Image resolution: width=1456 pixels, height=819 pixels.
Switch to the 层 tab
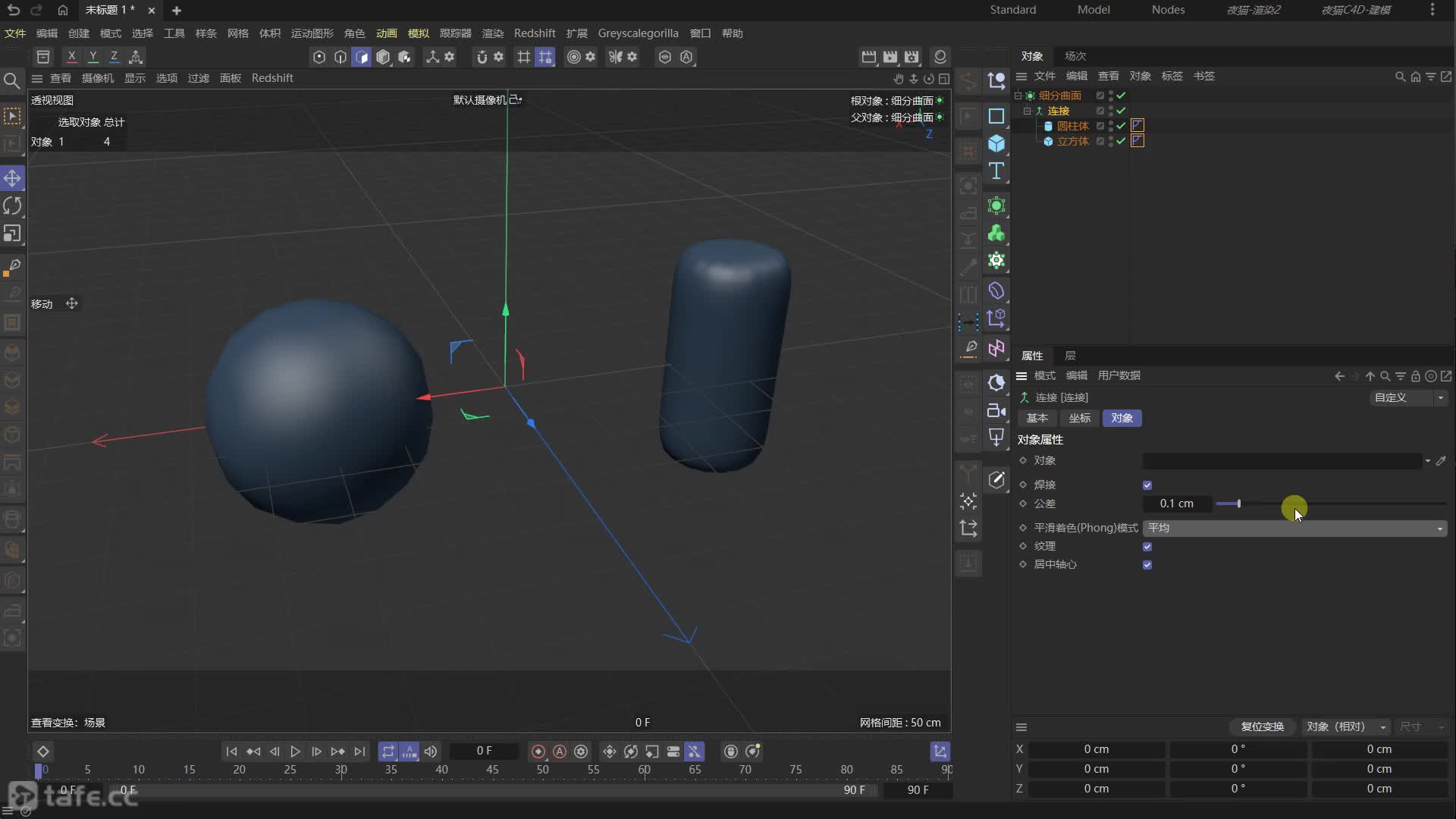1070,356
